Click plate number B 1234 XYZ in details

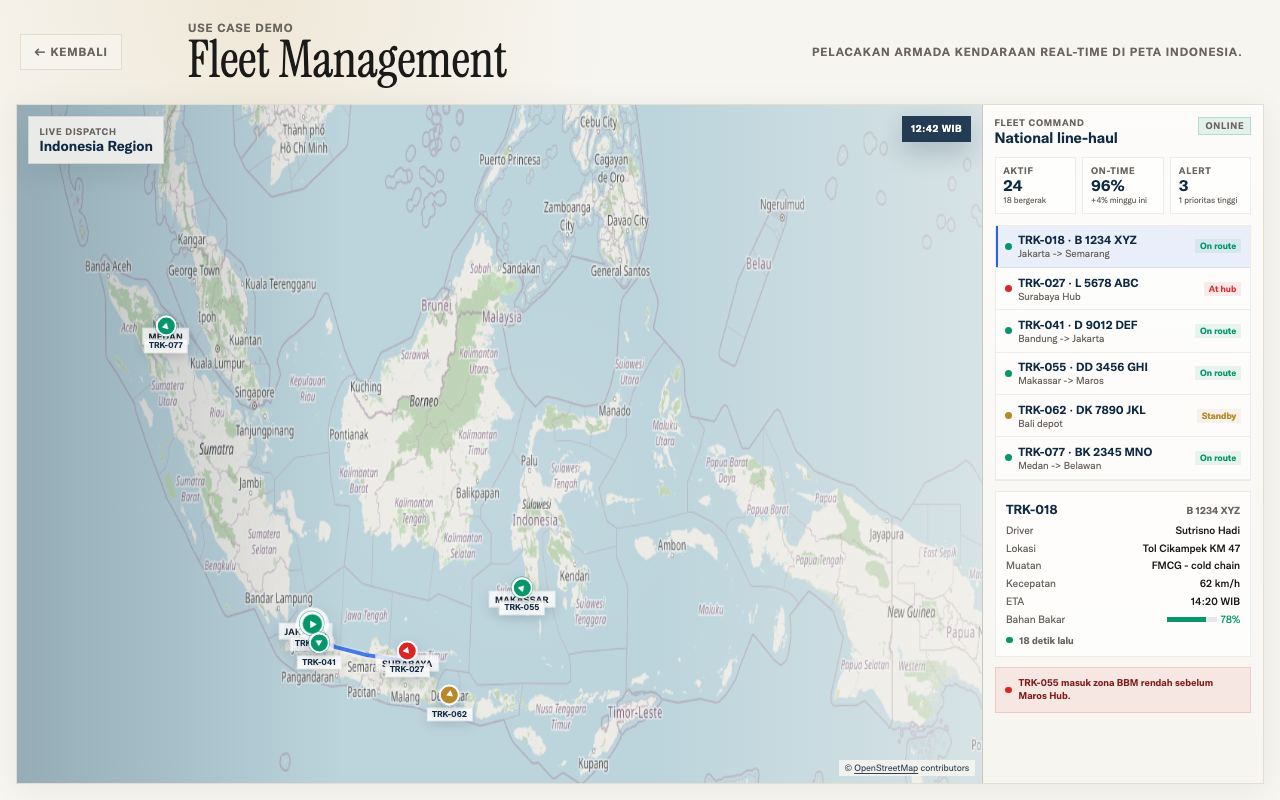tap(1213, 511)
